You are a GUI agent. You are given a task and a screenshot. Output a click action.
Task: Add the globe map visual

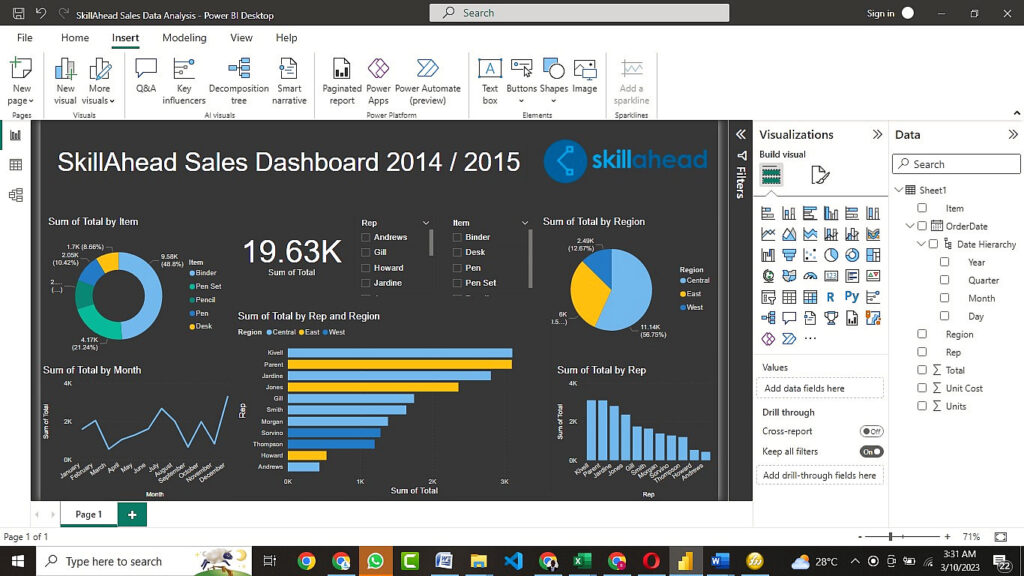pyautogui.click(x=768, y=276)
